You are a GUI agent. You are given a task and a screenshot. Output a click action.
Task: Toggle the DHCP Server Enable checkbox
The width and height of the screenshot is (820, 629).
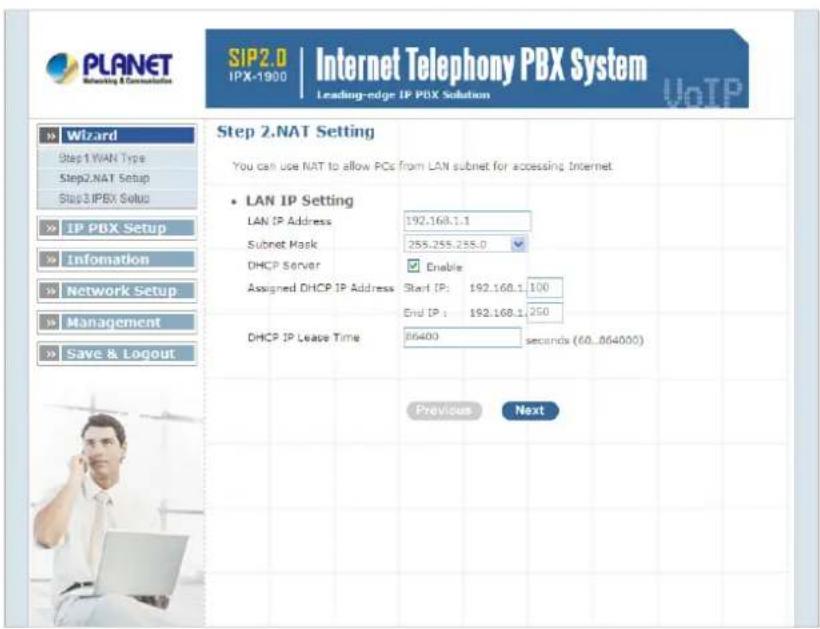[413, 266]
